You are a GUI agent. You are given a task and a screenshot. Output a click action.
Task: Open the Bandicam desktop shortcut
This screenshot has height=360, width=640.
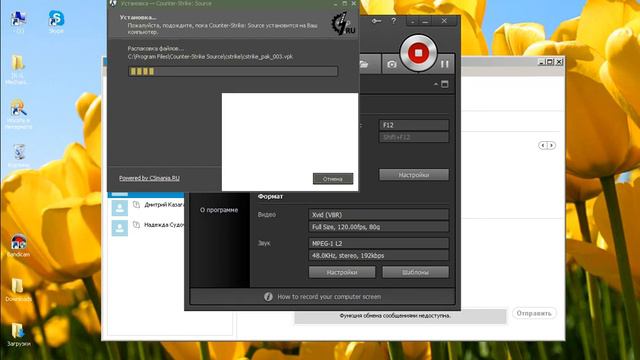18,245
